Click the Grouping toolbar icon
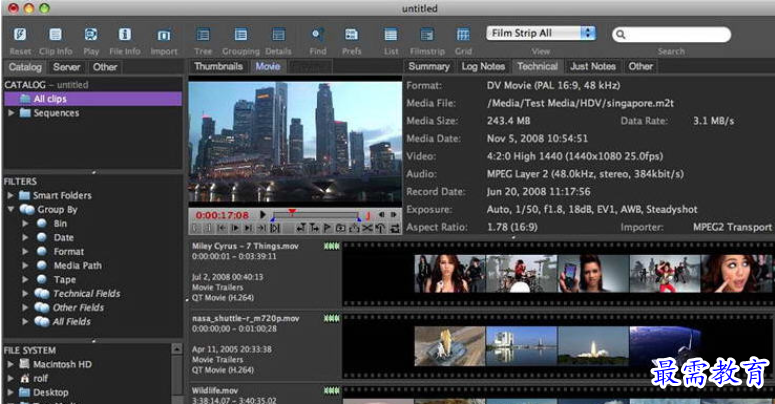Image resolution: width=775 pixels, height=404 pixels. click(241, 35)
